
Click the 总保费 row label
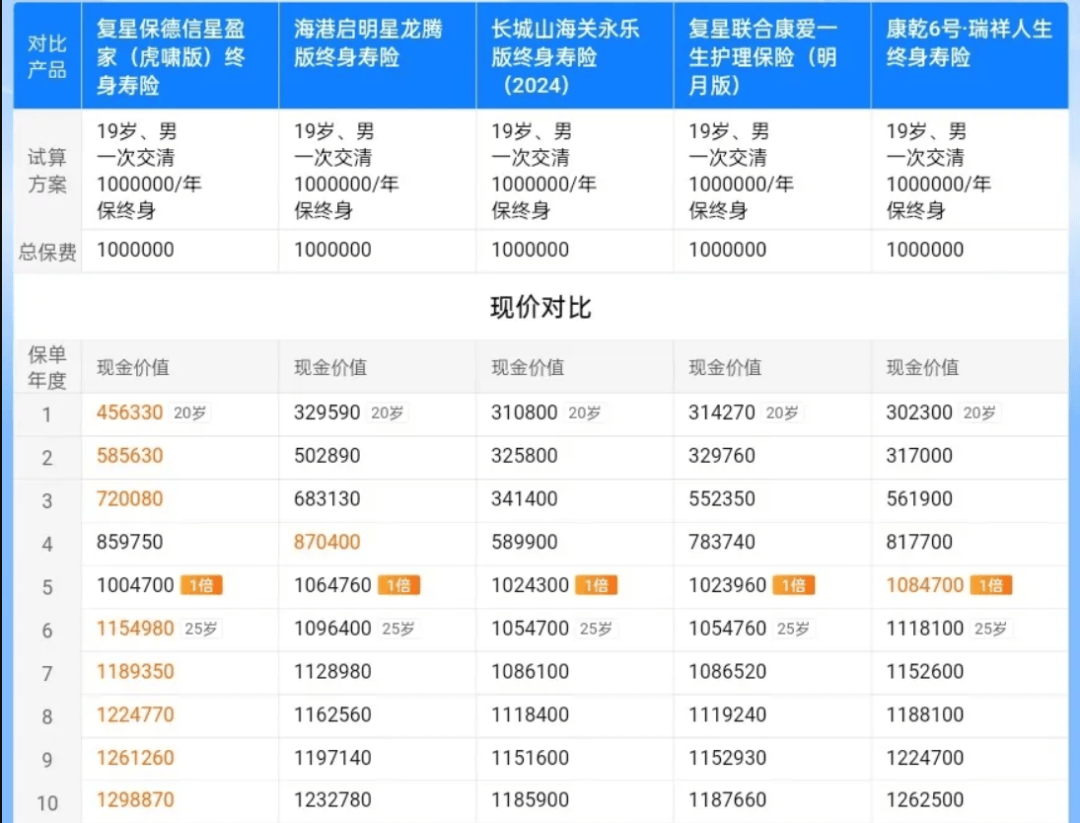click(x=47, y=251)
